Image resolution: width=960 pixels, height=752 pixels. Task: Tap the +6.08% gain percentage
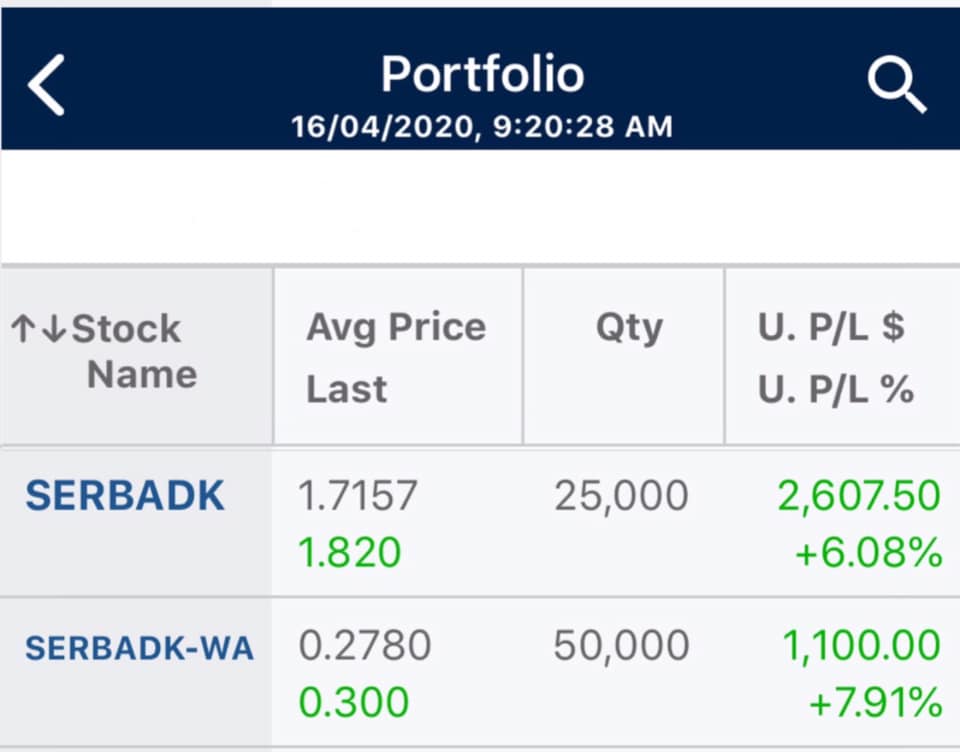pyautogui.click(x=868, y=552)
